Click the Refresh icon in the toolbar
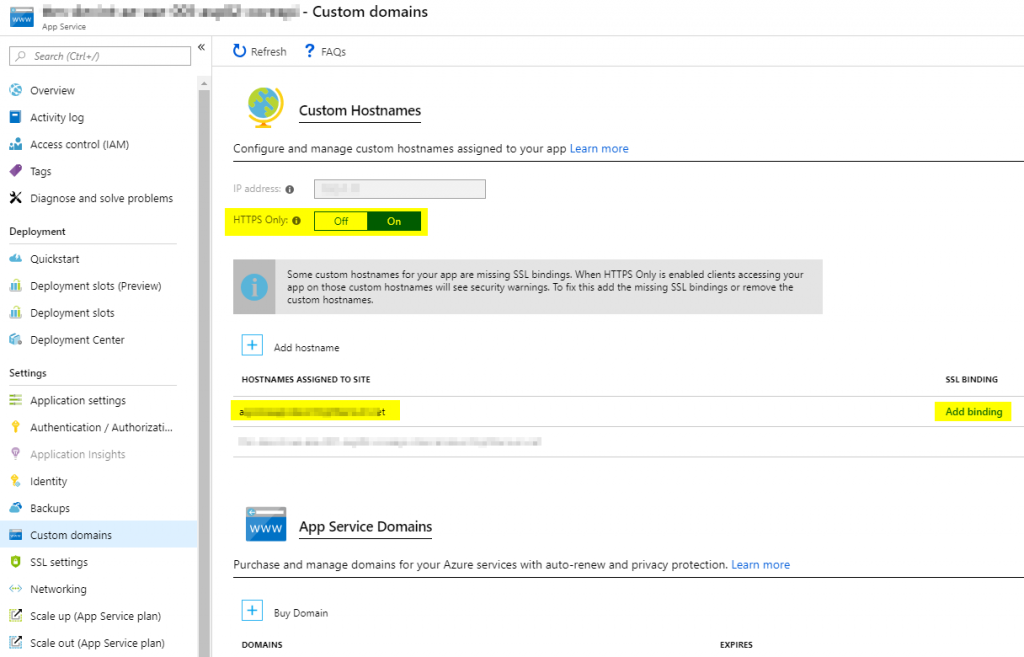Screen dimensions: 1024x657 240,51
